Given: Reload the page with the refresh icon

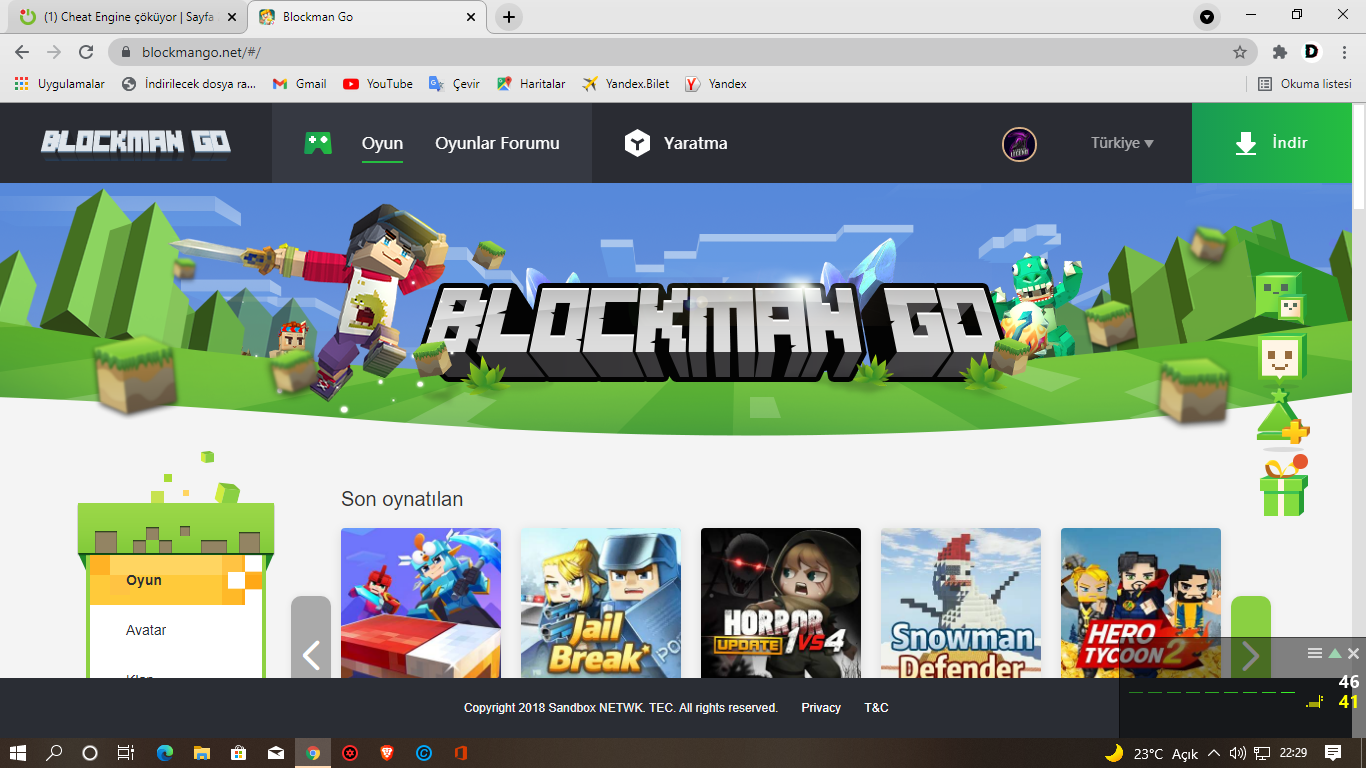Looking at the screenshot, I should point(86,52).
